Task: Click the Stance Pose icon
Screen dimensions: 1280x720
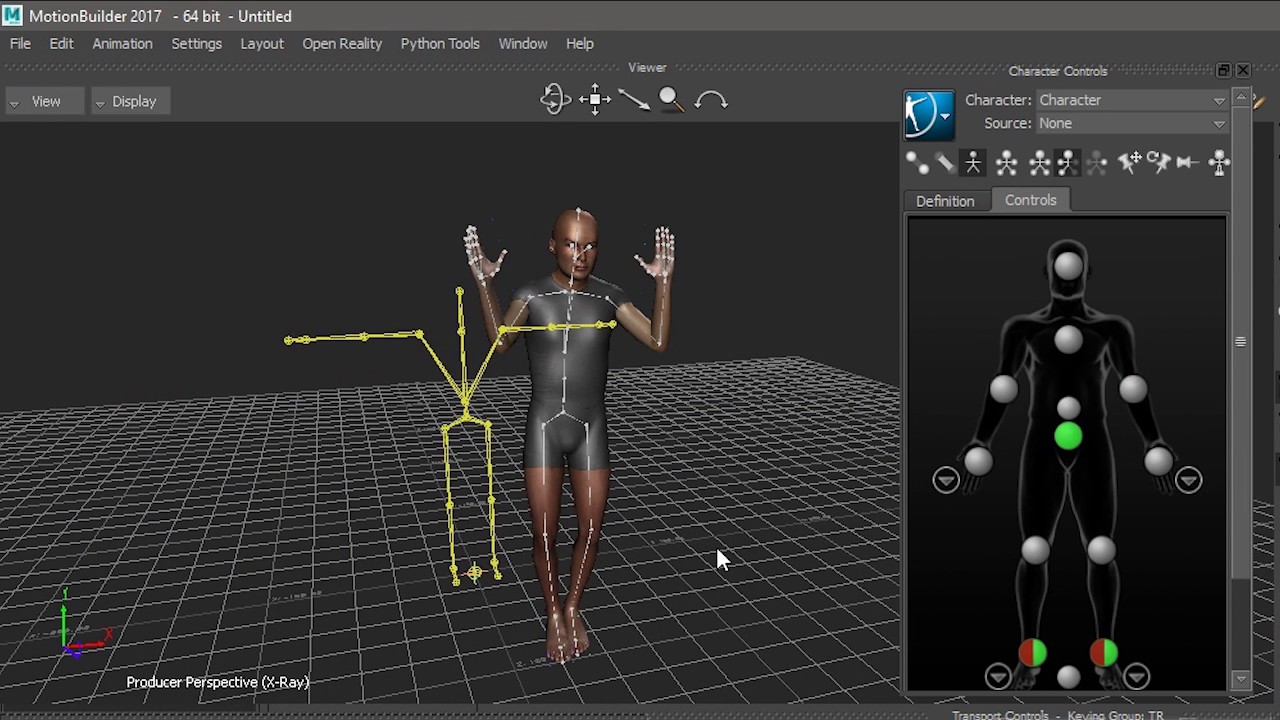Action: (x=1219, y=163)
